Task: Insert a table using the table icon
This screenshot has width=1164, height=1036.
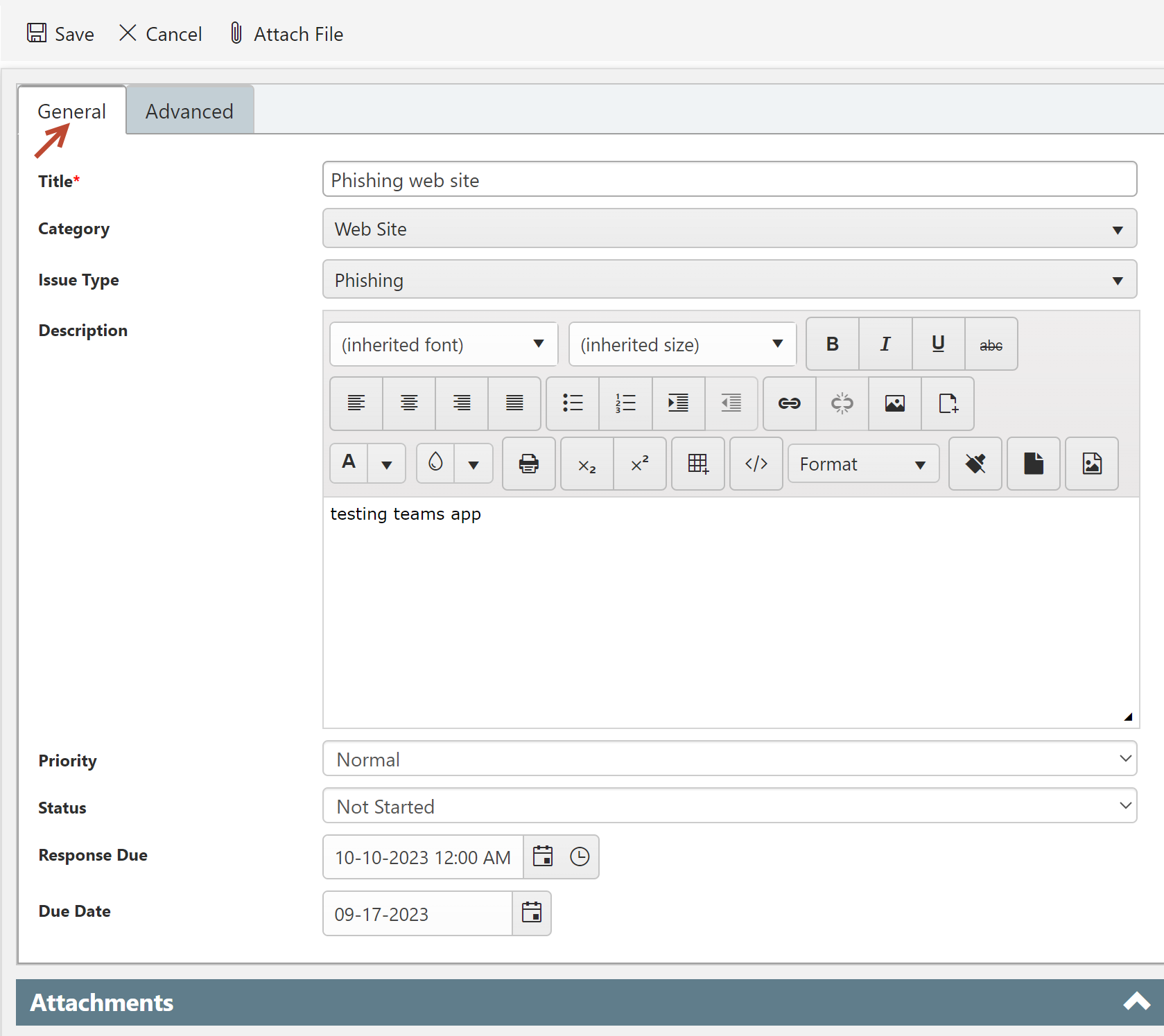Action: click(x=697, y=464)
